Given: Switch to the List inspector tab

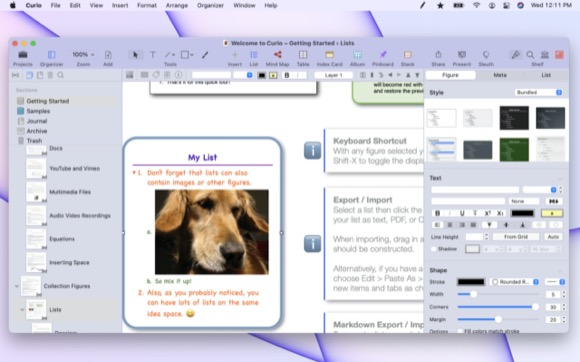Looking at the screenshot, I should click(x=546, y=75).
